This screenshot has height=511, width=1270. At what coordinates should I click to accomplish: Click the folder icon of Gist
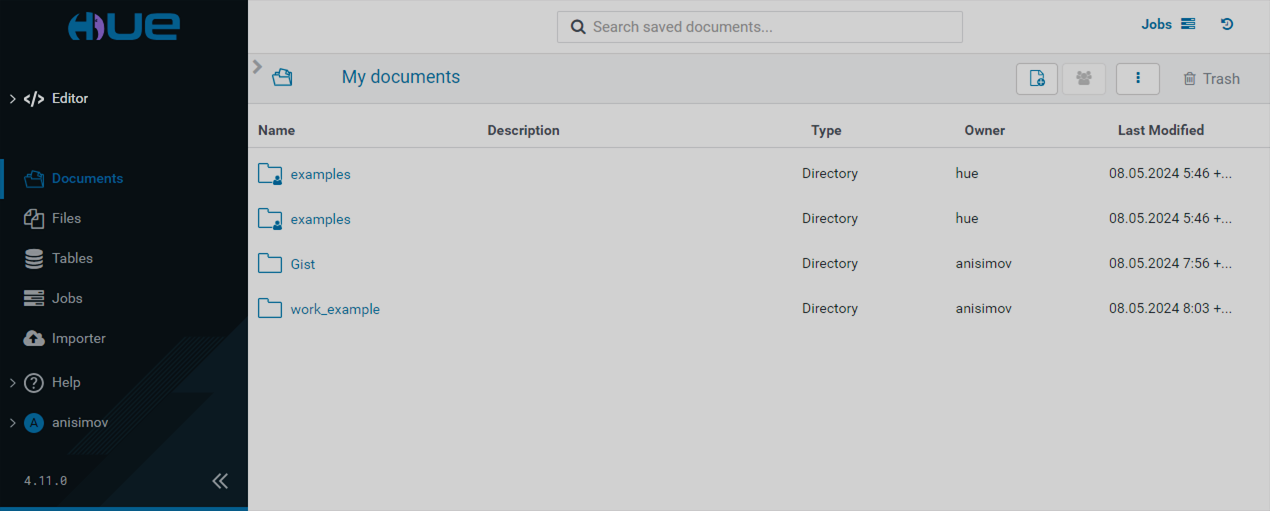270,263
